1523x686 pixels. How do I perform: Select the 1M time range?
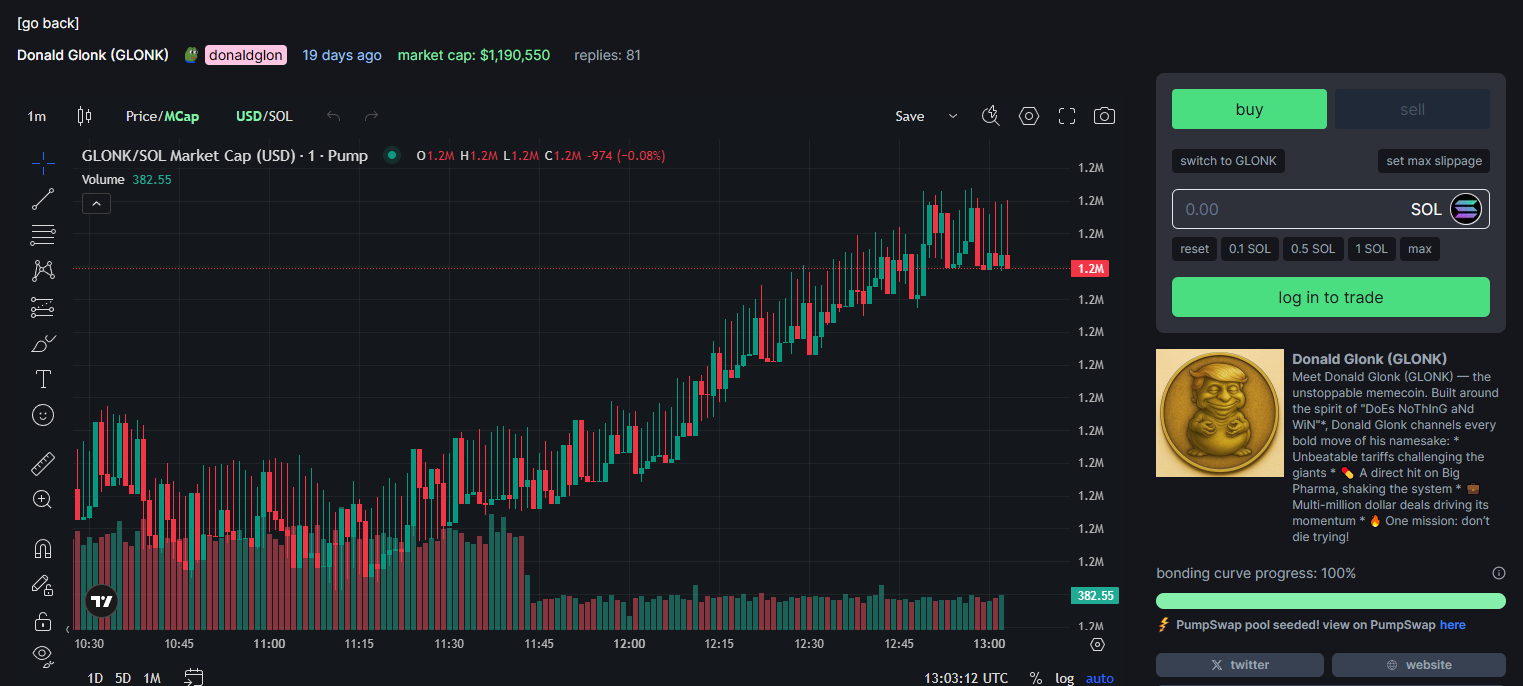point(152,678)
